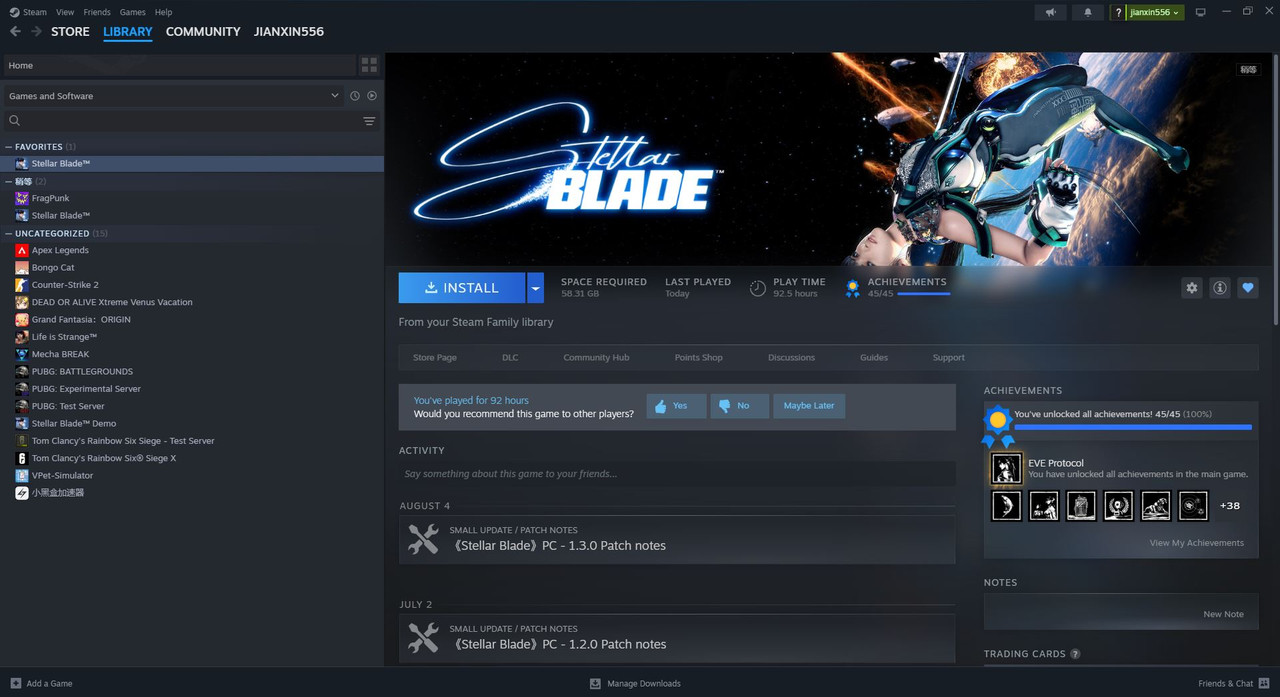The height and width of the screenshot is (697, 1280).
Task: Click New Note
Action: point(1223,614)
